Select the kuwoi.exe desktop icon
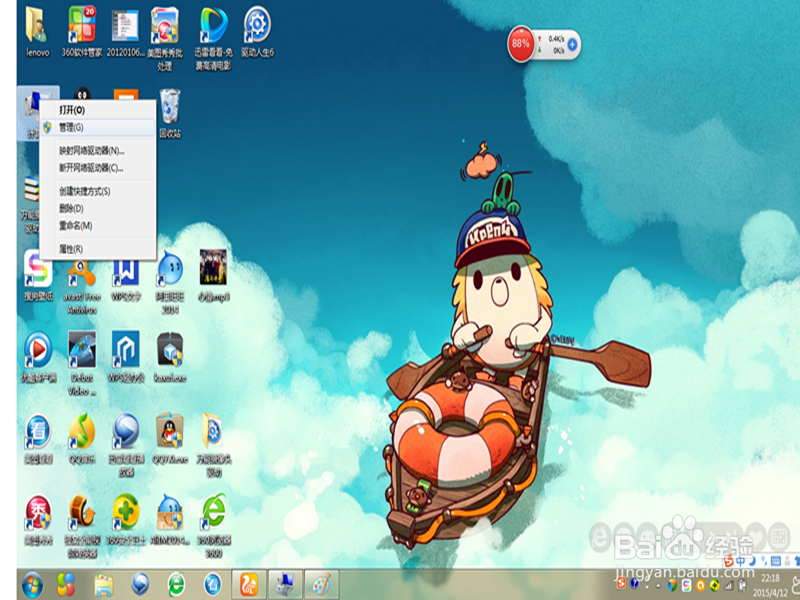800x600 pixels. click(x=170, y=357)
